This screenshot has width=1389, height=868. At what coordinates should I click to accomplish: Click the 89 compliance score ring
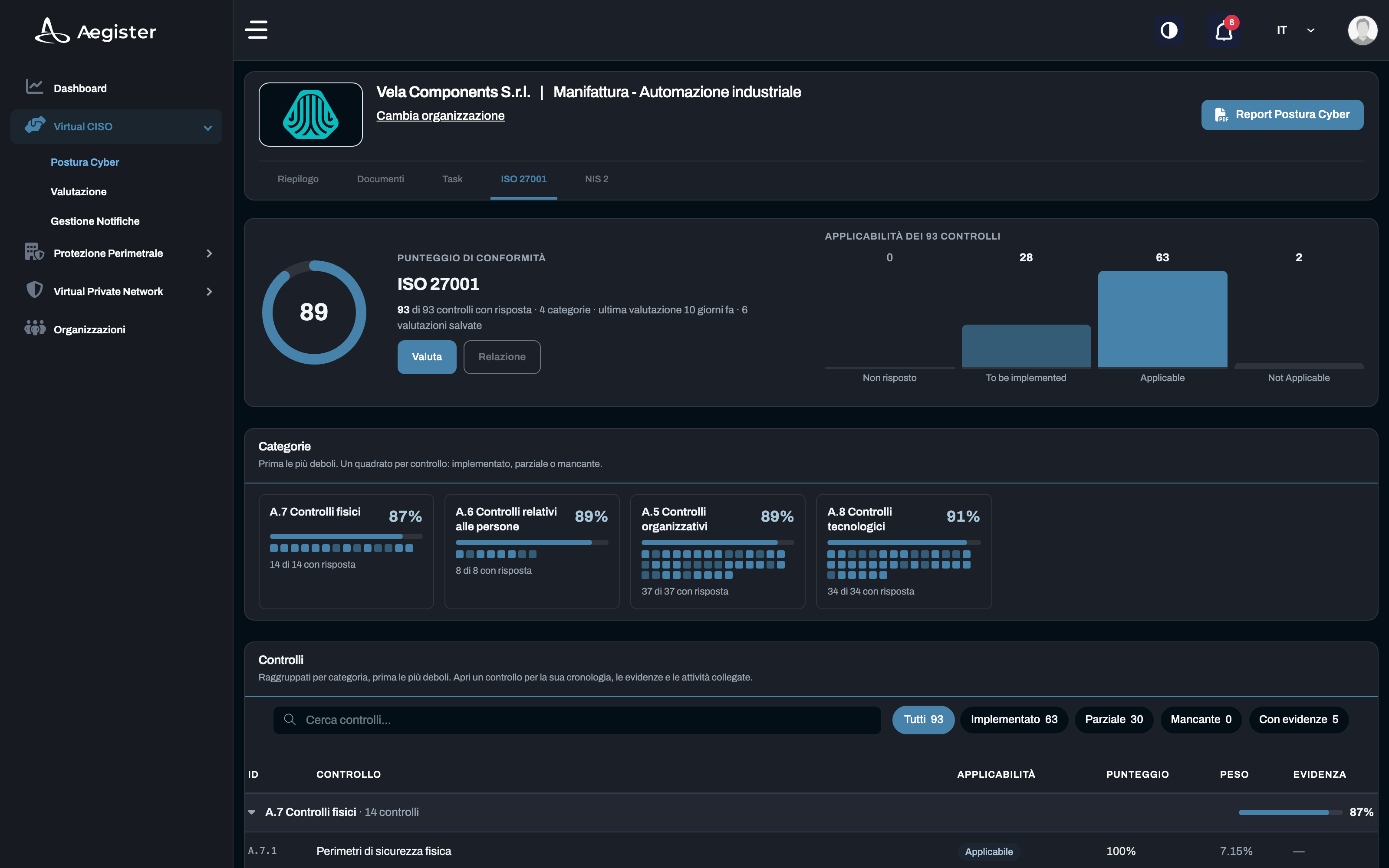pyautogui.click(x=314, y=312)
